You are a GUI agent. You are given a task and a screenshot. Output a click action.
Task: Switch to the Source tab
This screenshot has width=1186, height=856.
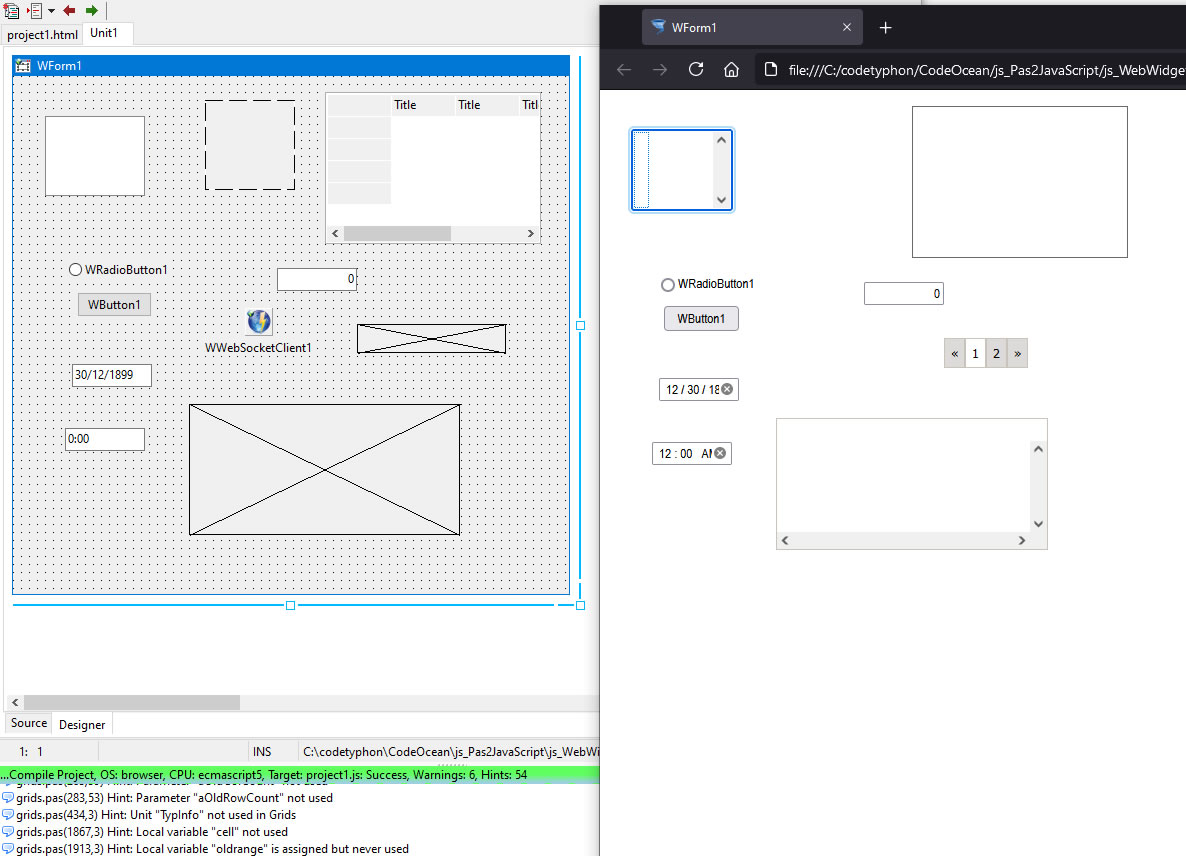29,723
